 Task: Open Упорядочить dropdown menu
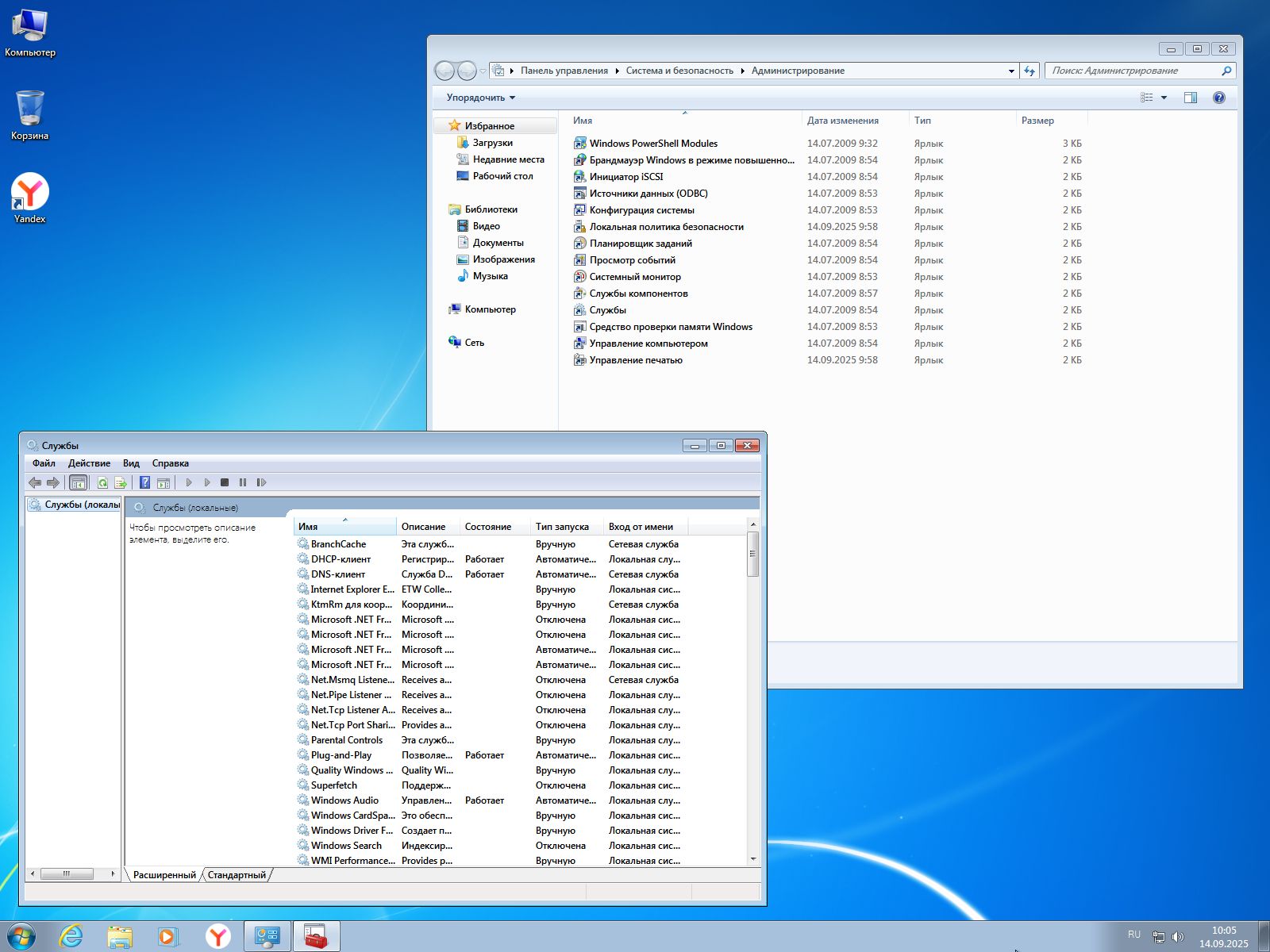click(480, 98)
